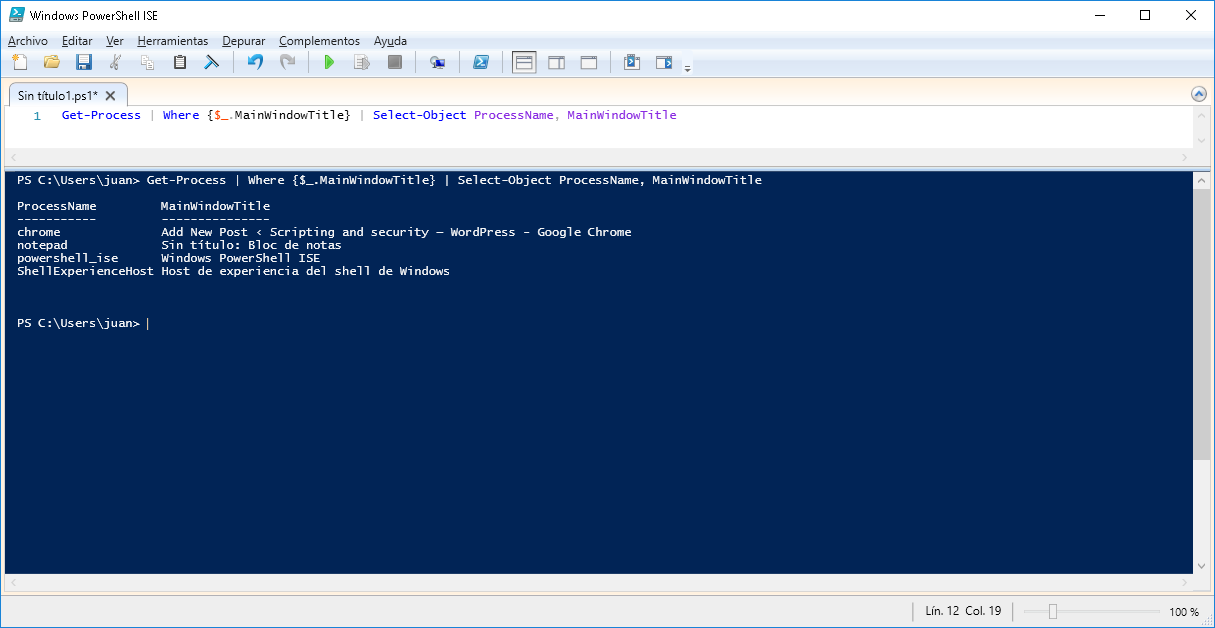Open the Complementos menu

[319, 41]
